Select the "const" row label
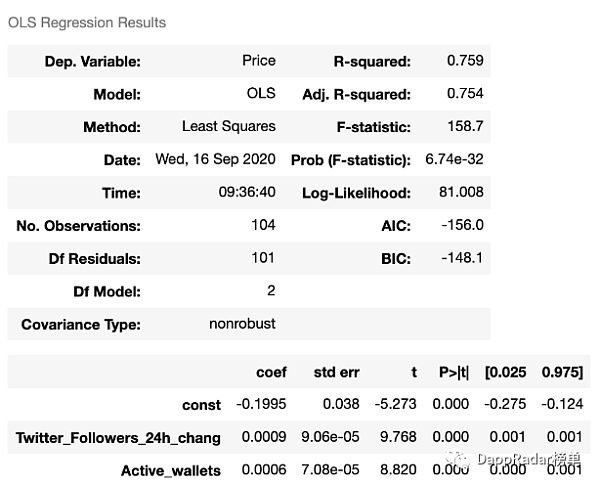Image resolution: width=600 pixels, height=486 pixels. [x=202, y=405]
